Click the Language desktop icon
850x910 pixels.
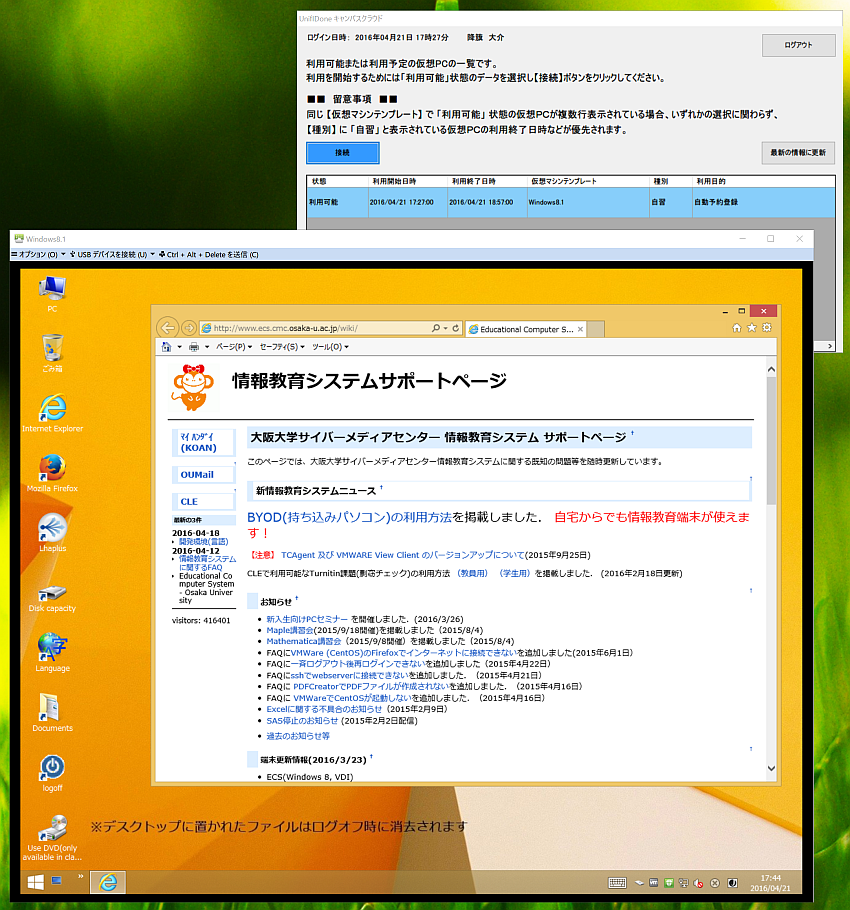[52, 649]
